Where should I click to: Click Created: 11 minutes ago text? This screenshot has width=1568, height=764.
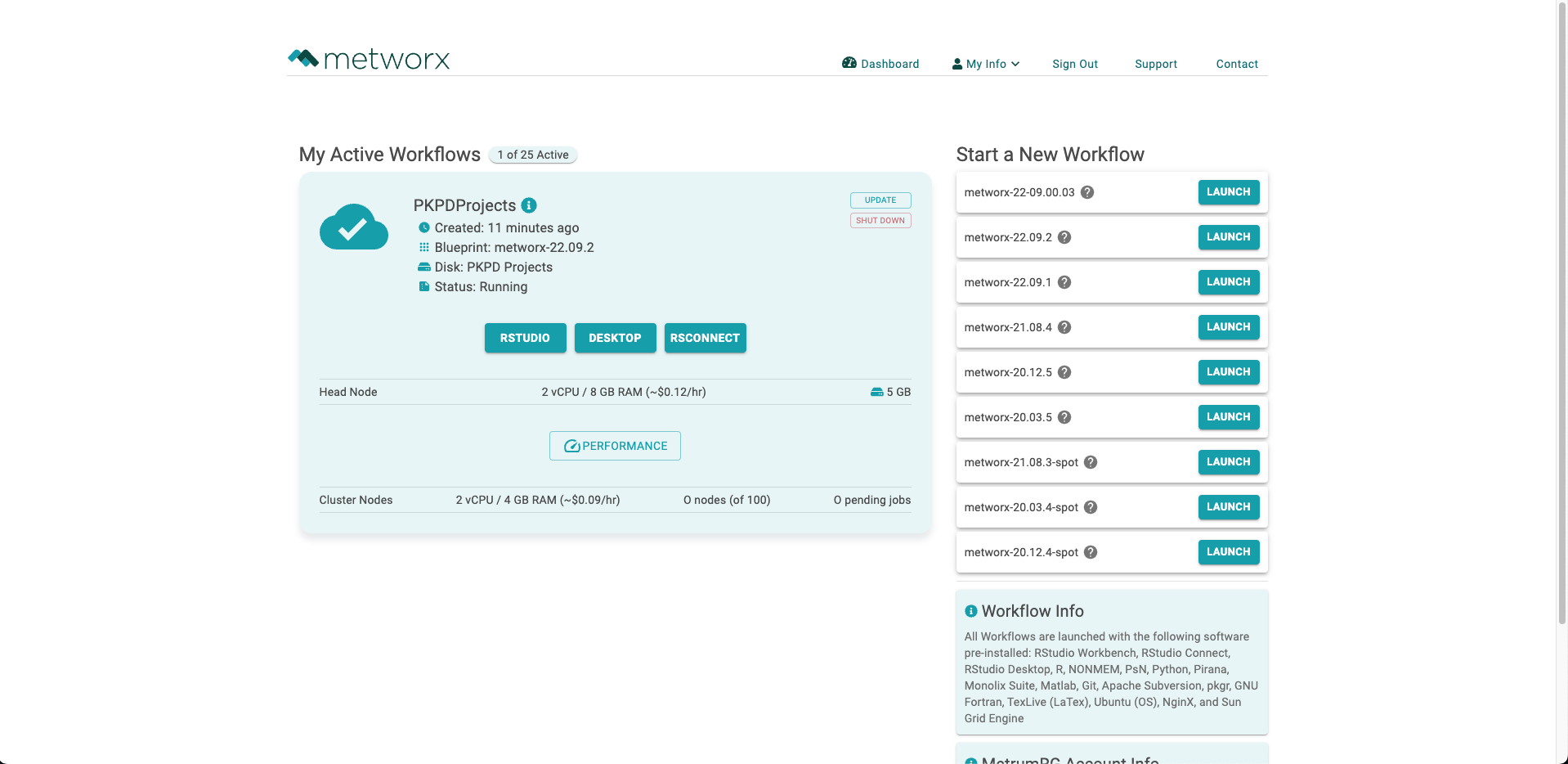pyautogui.click(x=507, y=227)
